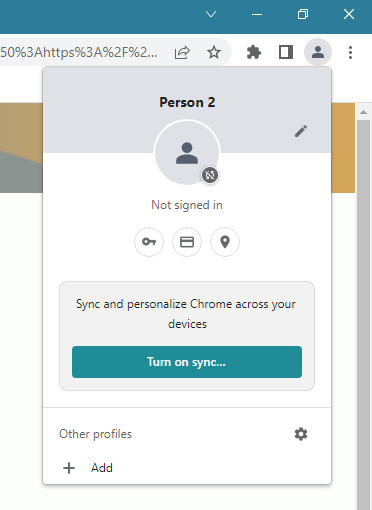Open Chrome's three-dot menu
The height and width of the screenshot is (510, 372).
350,52
